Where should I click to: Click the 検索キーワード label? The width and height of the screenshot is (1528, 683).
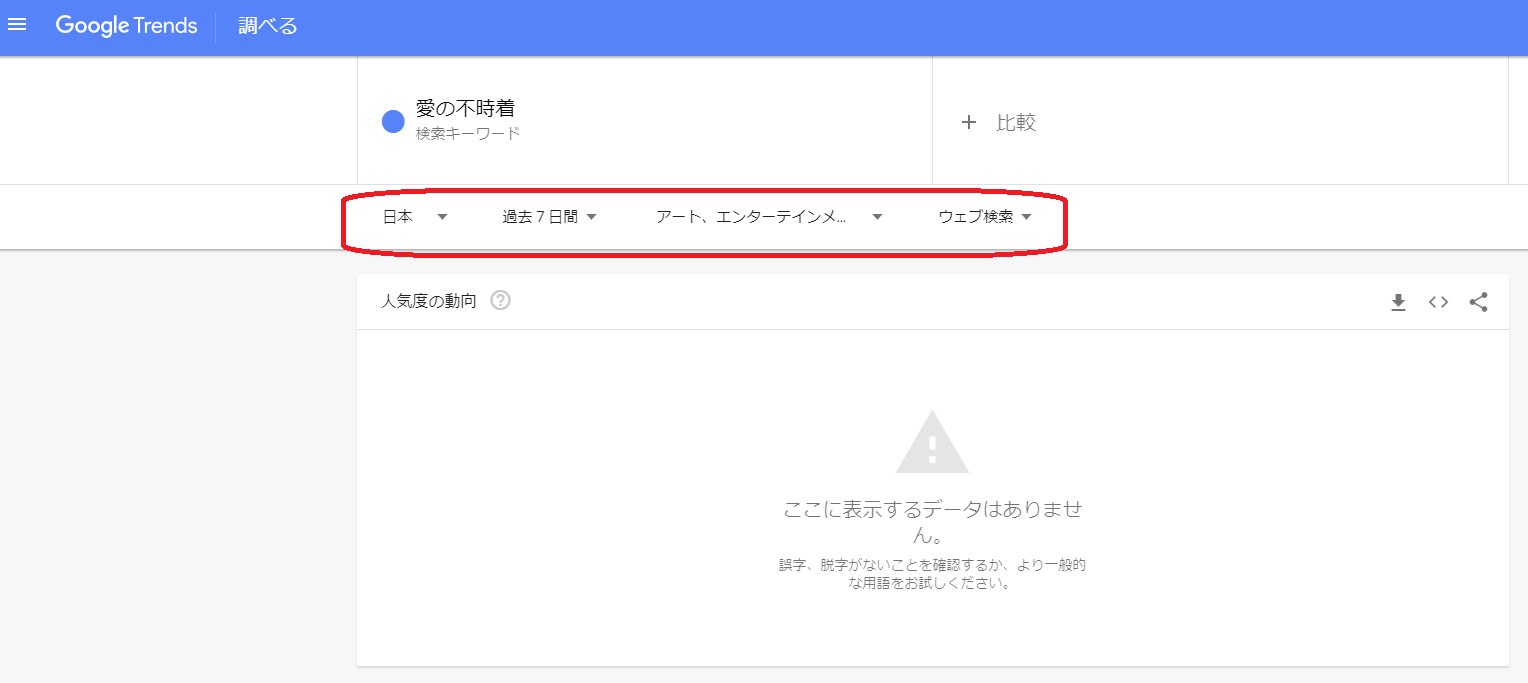click(x=468, y=133)
